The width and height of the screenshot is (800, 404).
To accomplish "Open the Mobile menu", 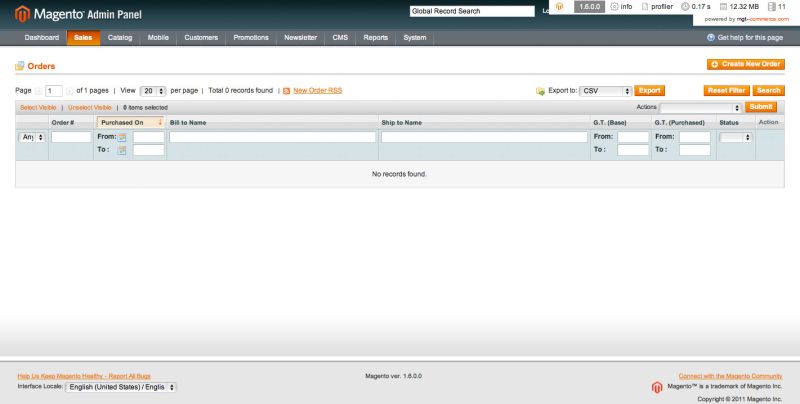I will coord(158,37).
